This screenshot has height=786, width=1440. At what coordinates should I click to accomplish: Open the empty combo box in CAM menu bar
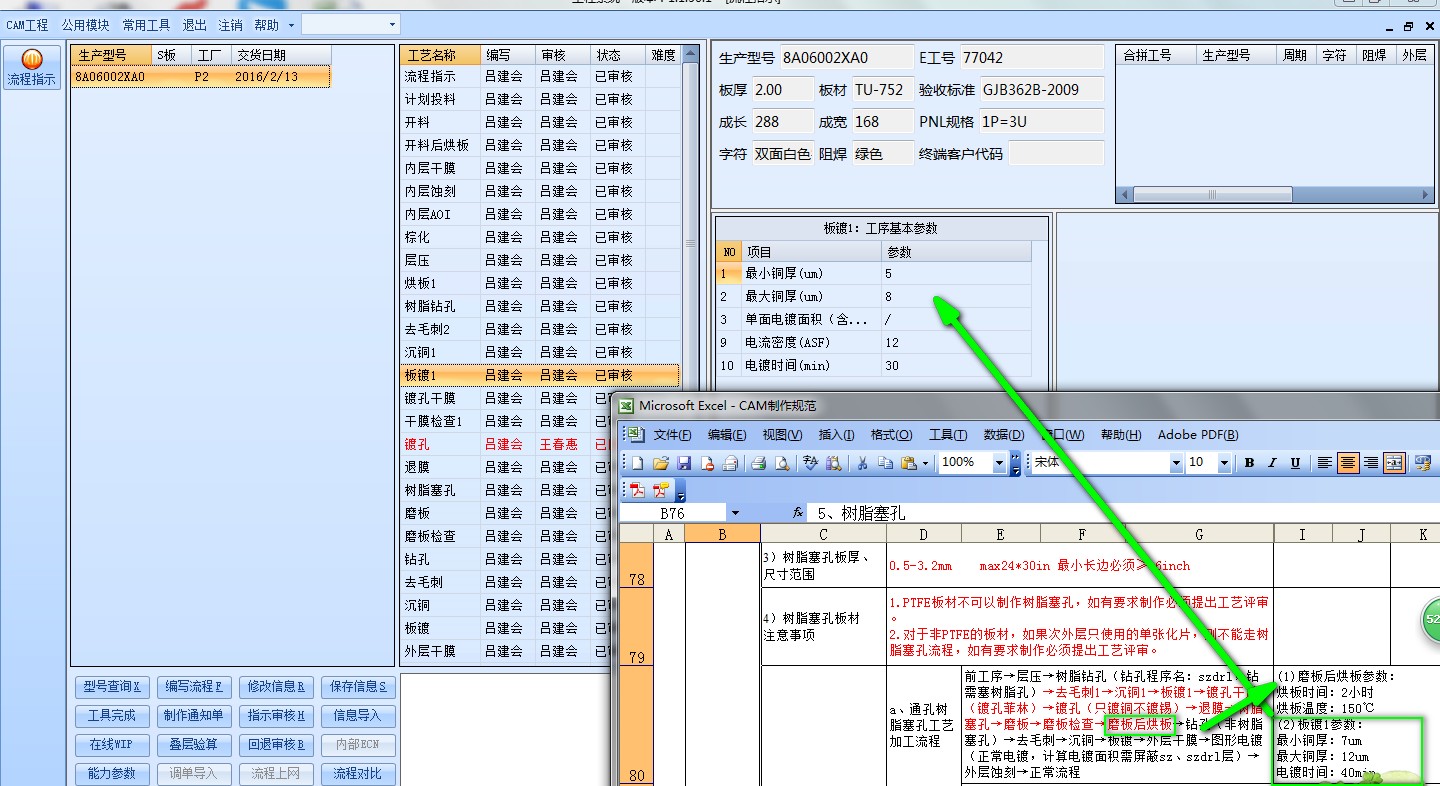point(351,24)
